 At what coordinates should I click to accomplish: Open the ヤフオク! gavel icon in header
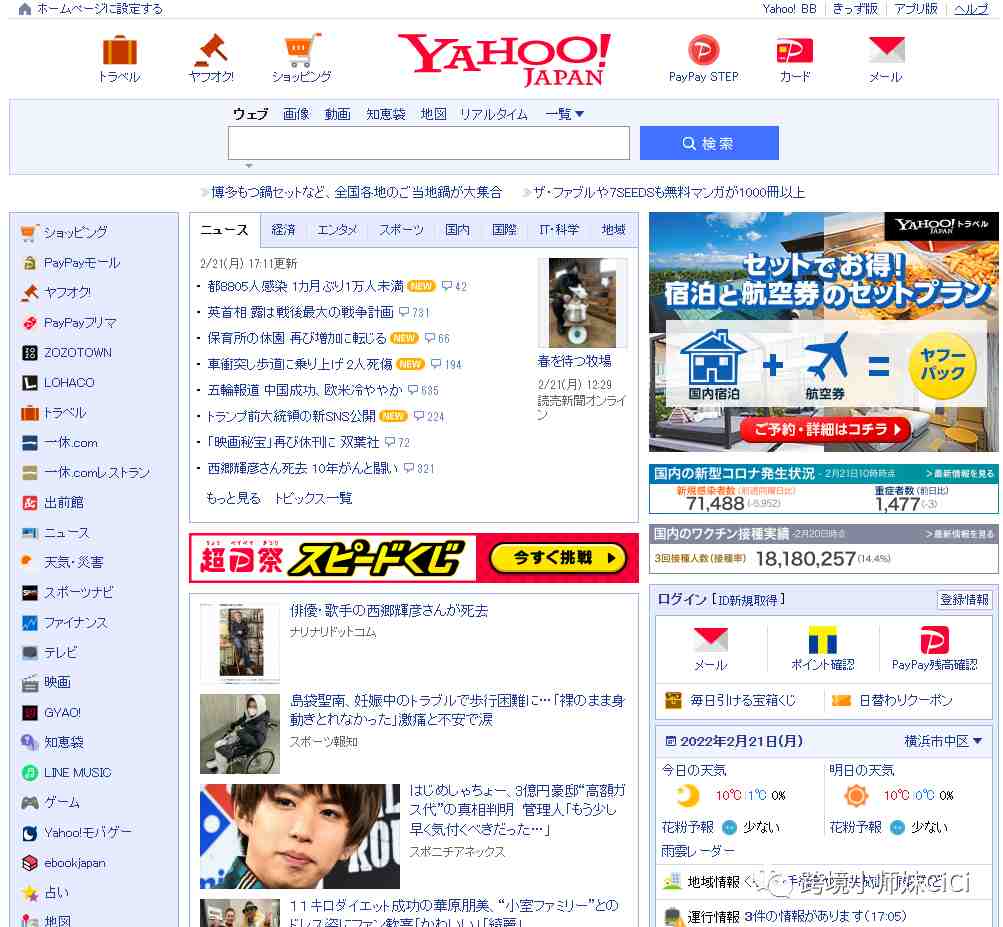tap(211, 51)
